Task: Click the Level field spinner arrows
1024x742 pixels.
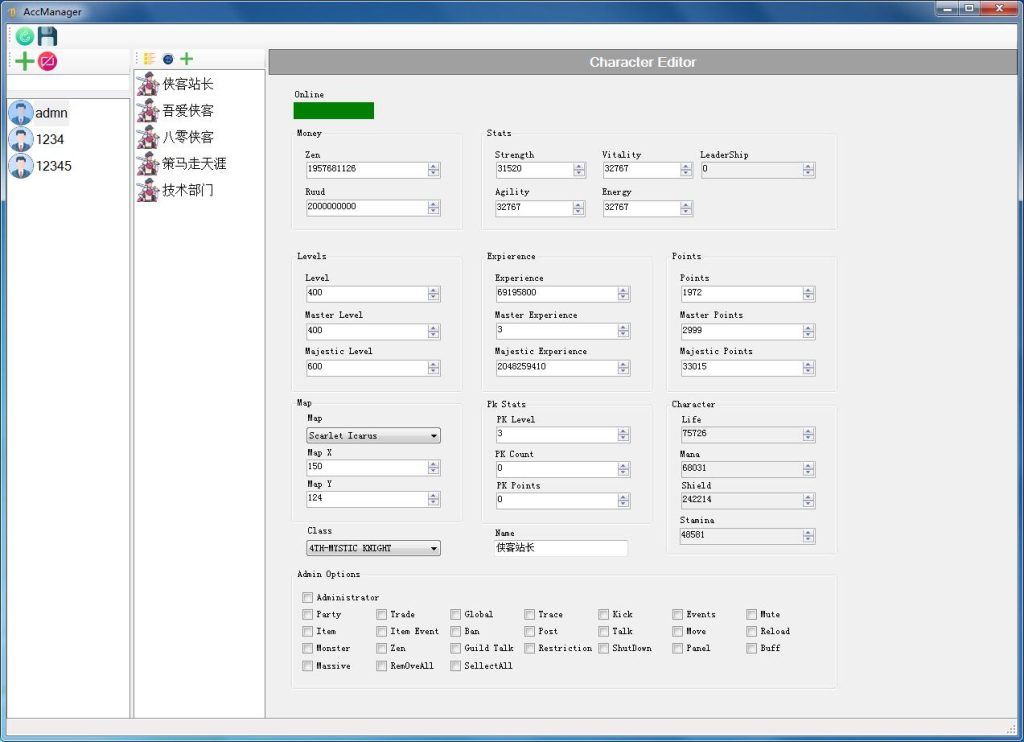Action: [434, 294]
